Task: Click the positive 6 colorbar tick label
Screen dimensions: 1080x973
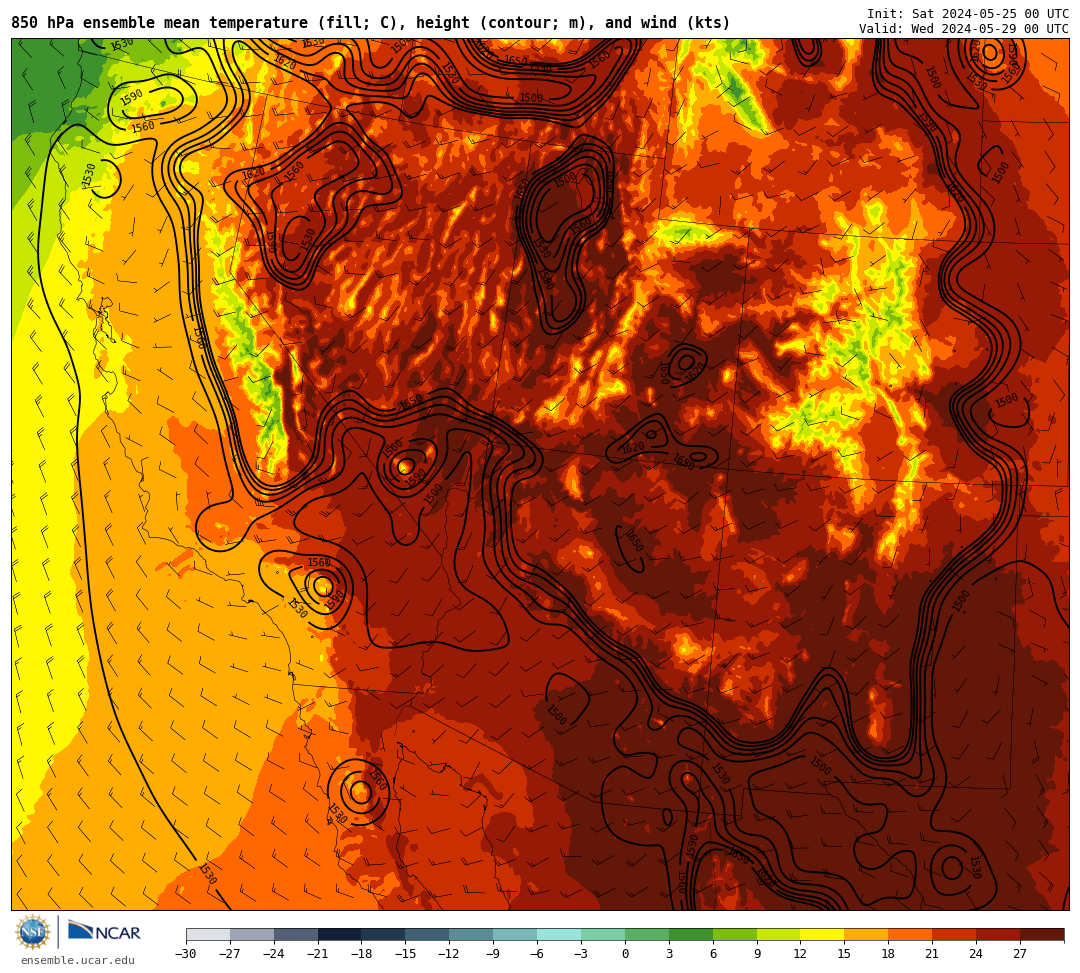Action: (x=713, y=954)
